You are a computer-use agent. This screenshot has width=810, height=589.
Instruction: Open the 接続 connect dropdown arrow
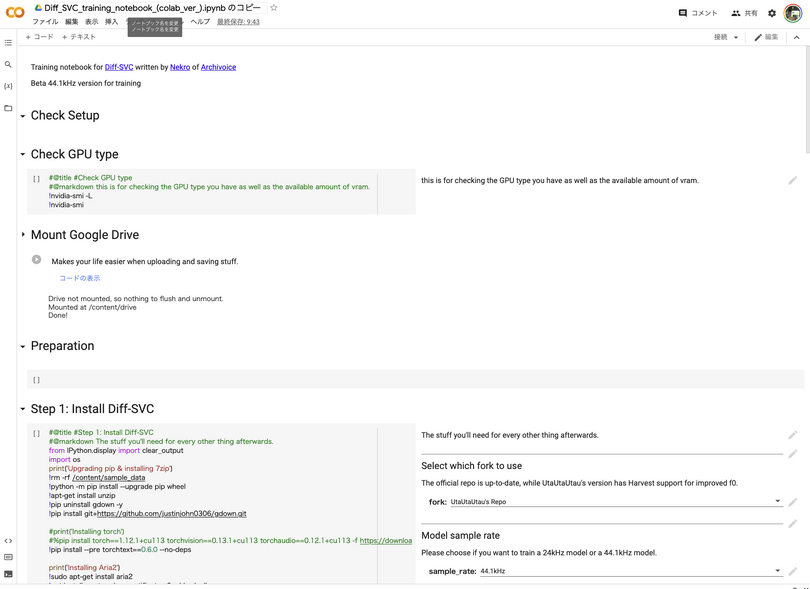click(736, 37)
